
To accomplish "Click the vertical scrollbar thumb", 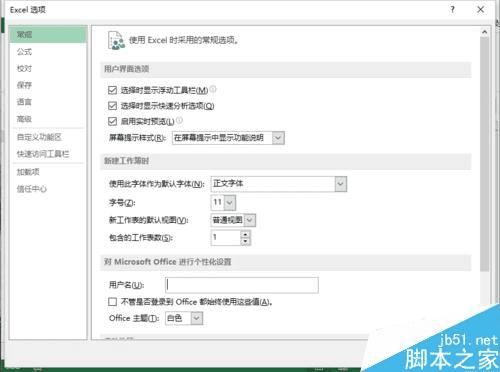I will [x=485, y=154].
